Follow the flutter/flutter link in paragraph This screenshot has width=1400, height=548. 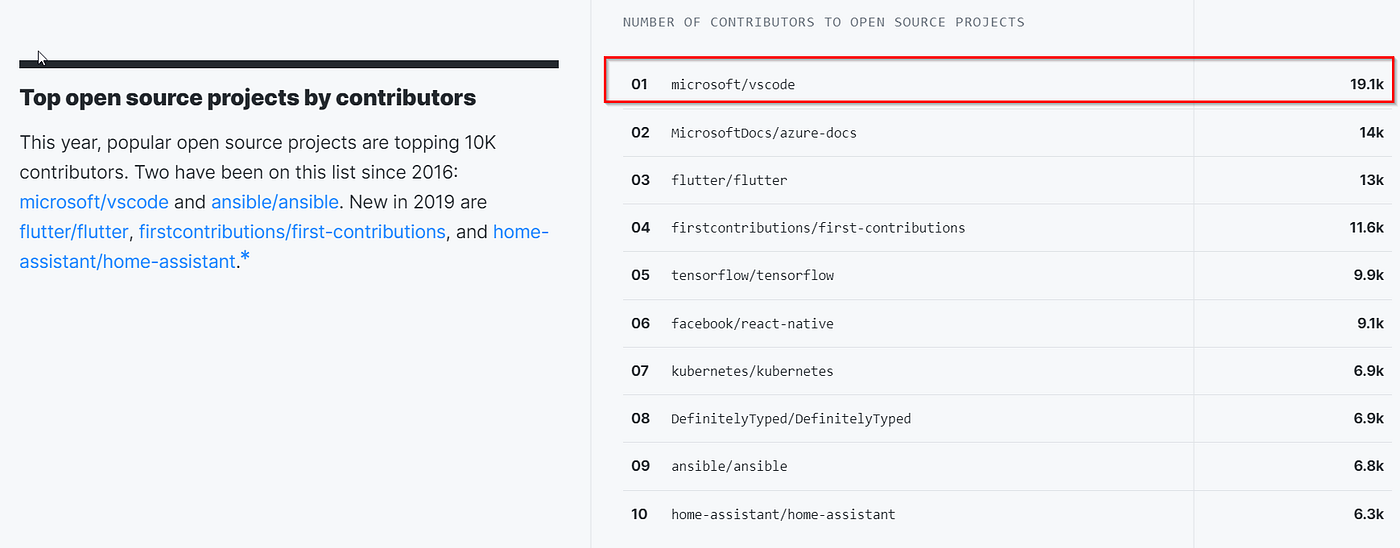point(74,232)
